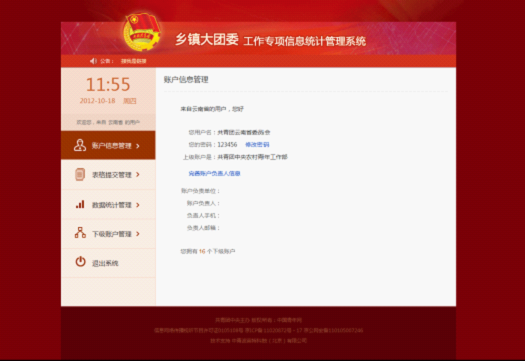Click the power icon for 退出系统

click(x=80, y=262)
